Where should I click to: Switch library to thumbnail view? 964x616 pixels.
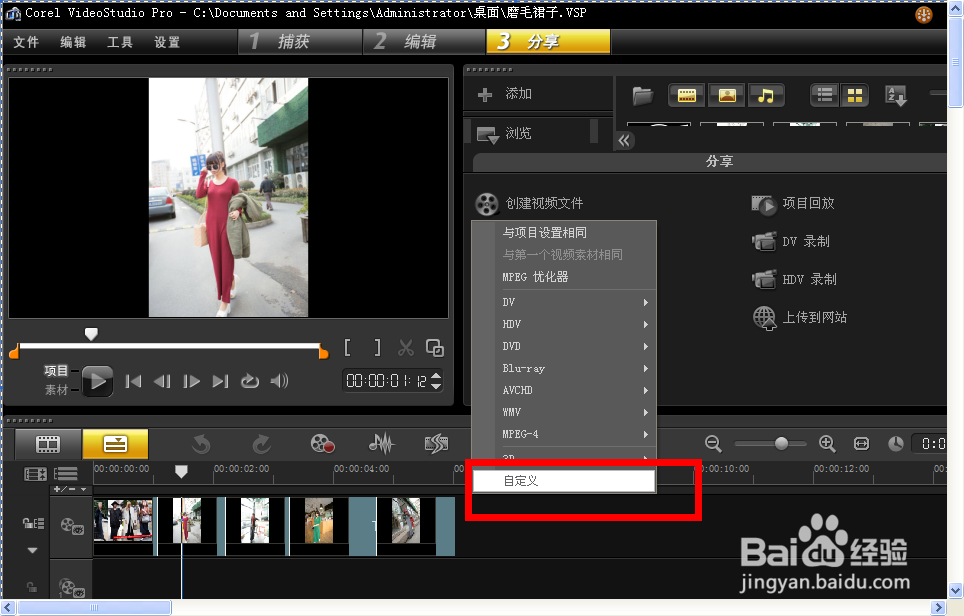point(855,95)
